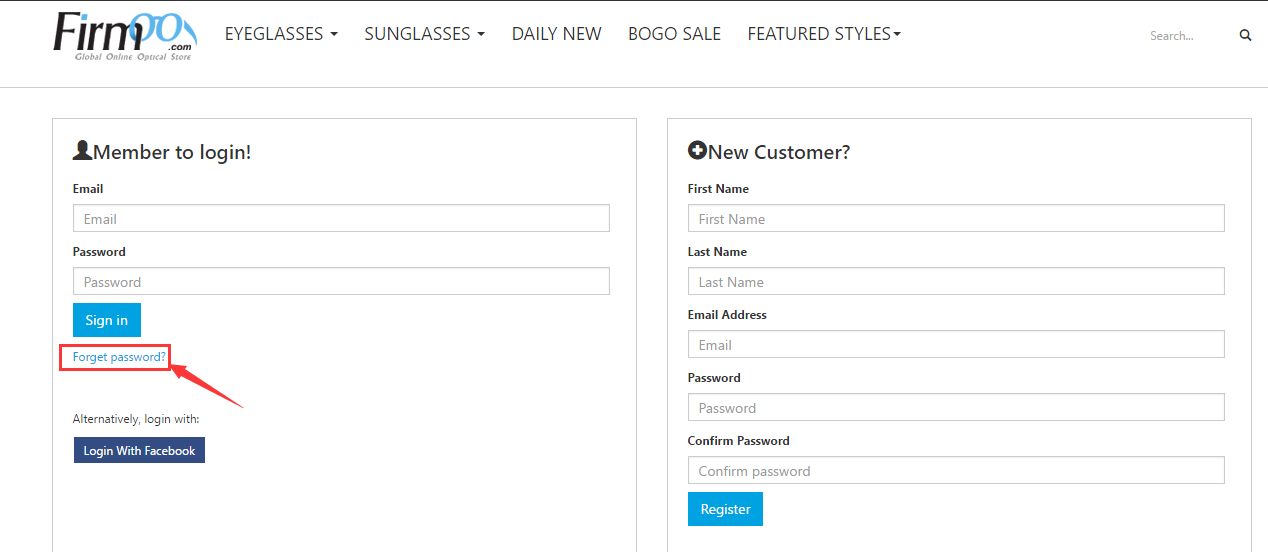Click the plus icon beside New Customer
The height and width of the screenshot is (552, 1268).
[x=697, y=151]
